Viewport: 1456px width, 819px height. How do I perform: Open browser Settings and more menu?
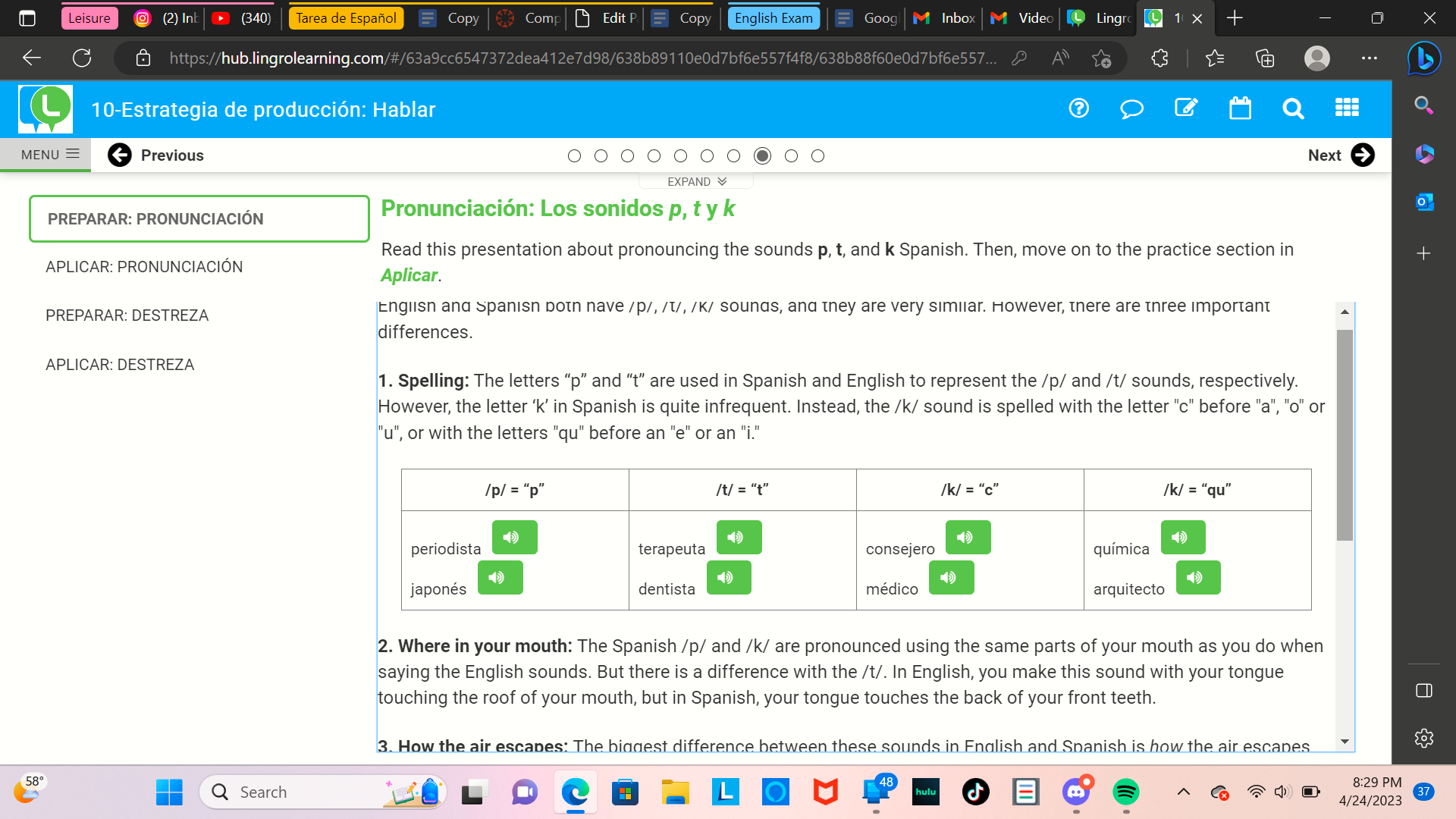[x=1369, y=58]
